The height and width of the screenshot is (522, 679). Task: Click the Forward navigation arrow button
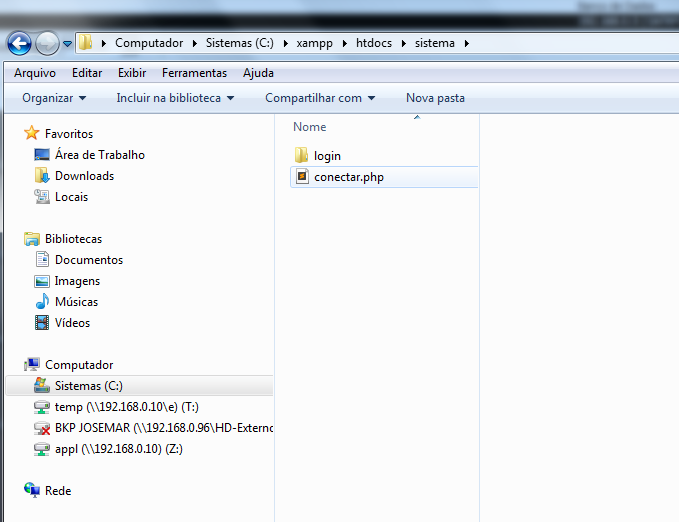click(x=47, y=43)
